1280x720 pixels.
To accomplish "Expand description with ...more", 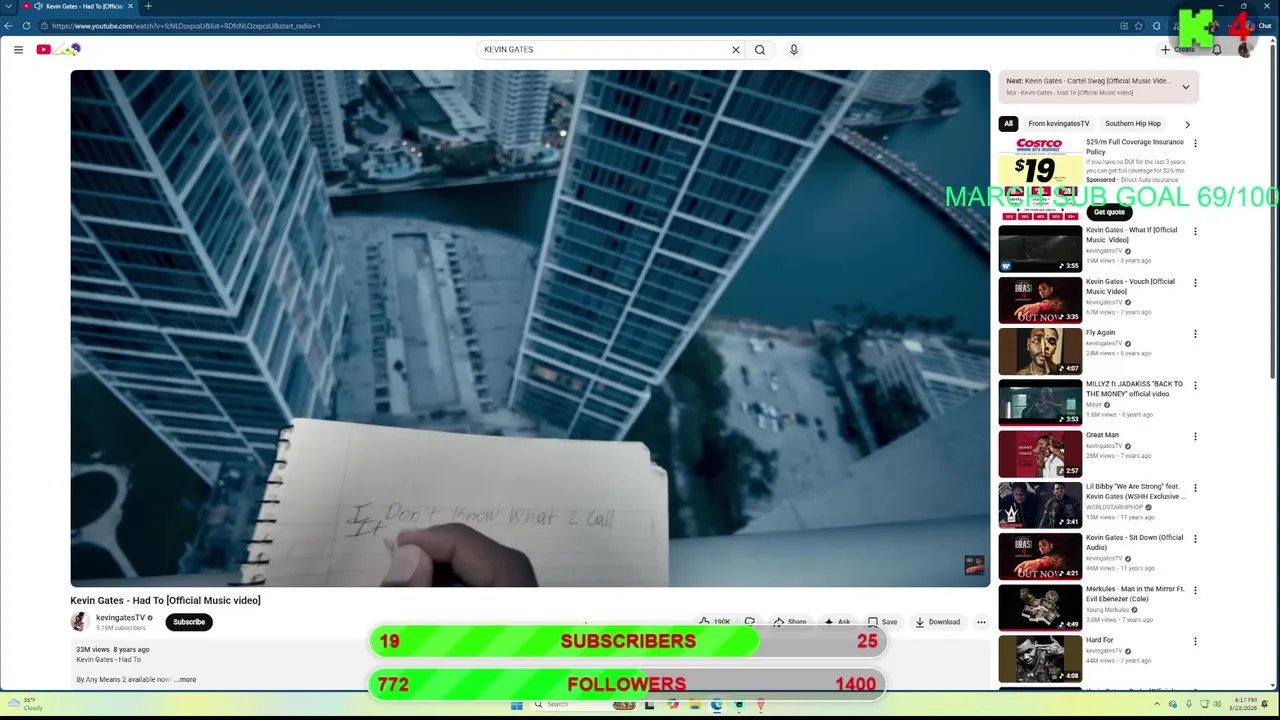I will (185, 680).
